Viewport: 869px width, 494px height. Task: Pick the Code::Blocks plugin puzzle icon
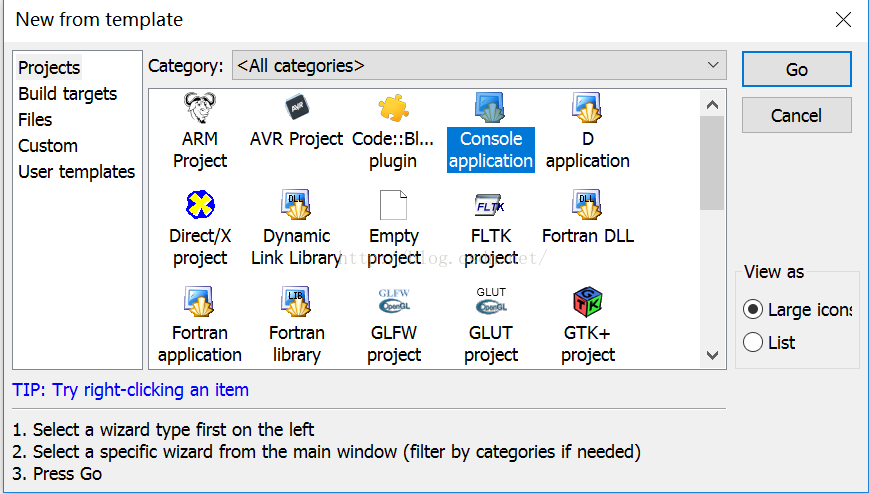click(x=393, y=108)
